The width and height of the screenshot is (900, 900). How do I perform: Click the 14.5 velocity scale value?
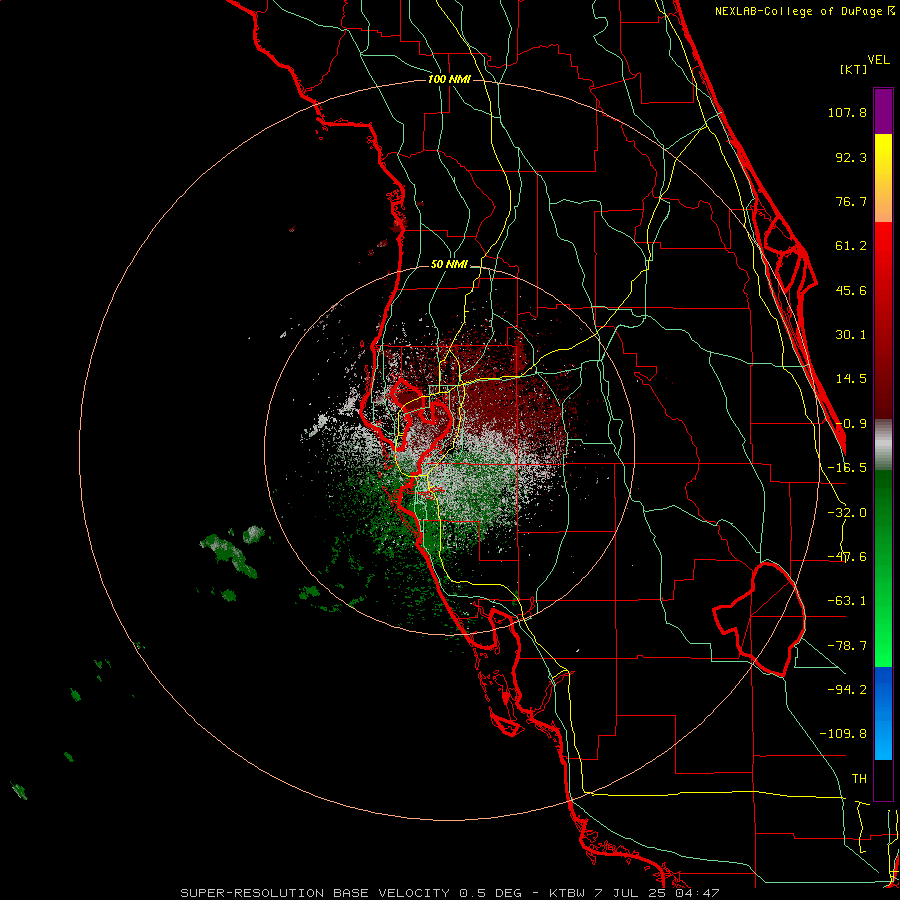851,379
